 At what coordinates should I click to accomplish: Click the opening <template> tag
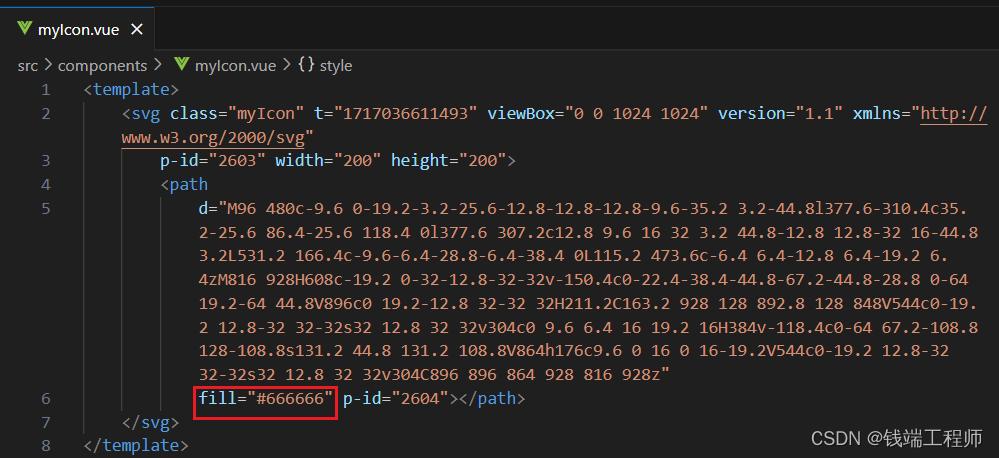(x=131, y=90)
